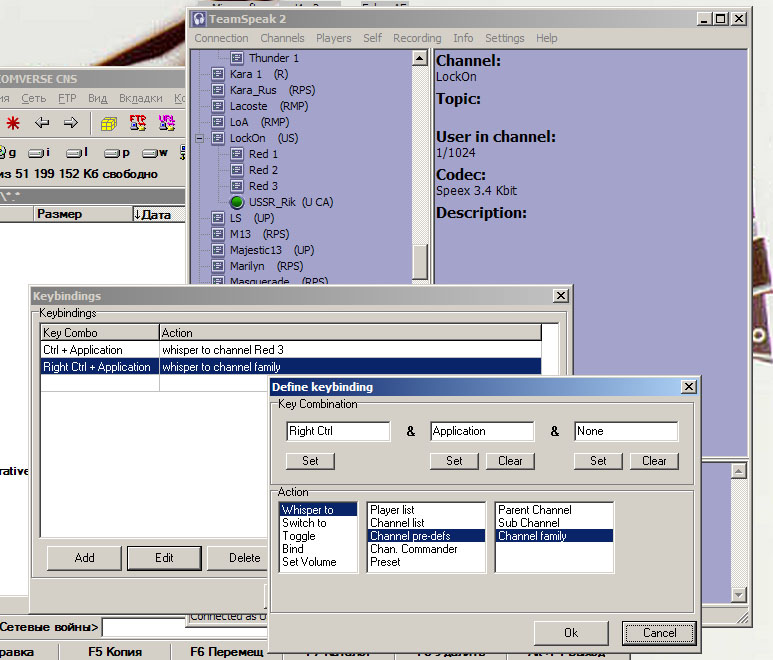Select the 'Switch to' action
This screenshot has height=660, width=773.
(318, 523)
